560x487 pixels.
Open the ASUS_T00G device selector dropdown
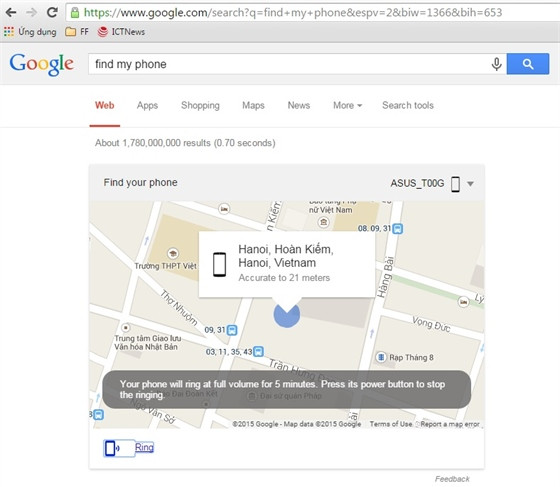[470, 184]
